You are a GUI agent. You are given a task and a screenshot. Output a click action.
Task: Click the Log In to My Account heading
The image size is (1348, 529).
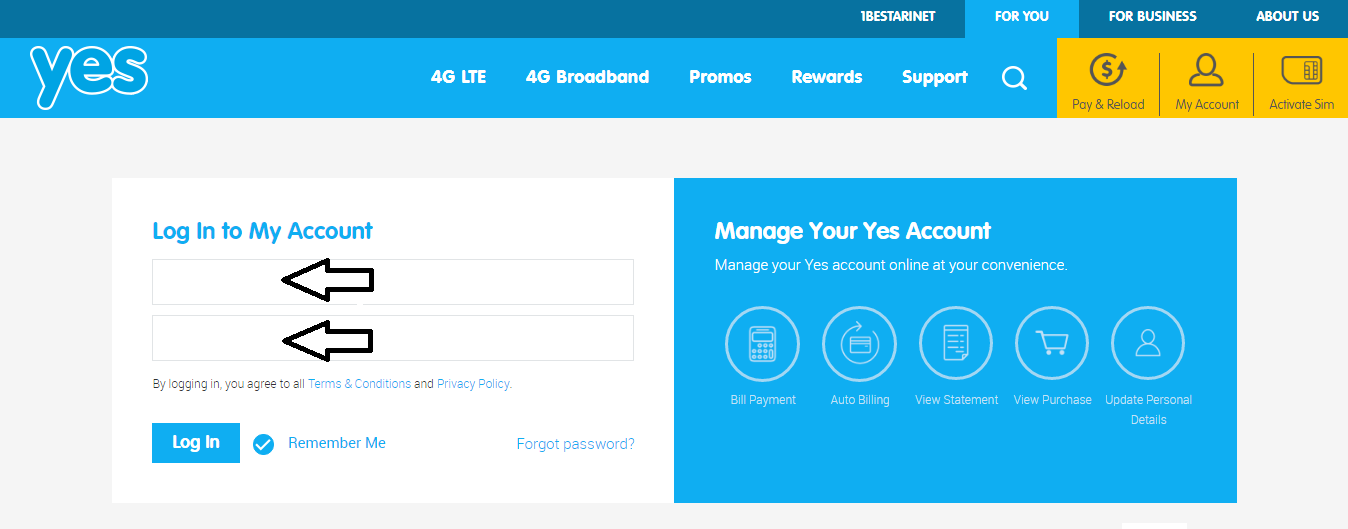pos(262,231)
